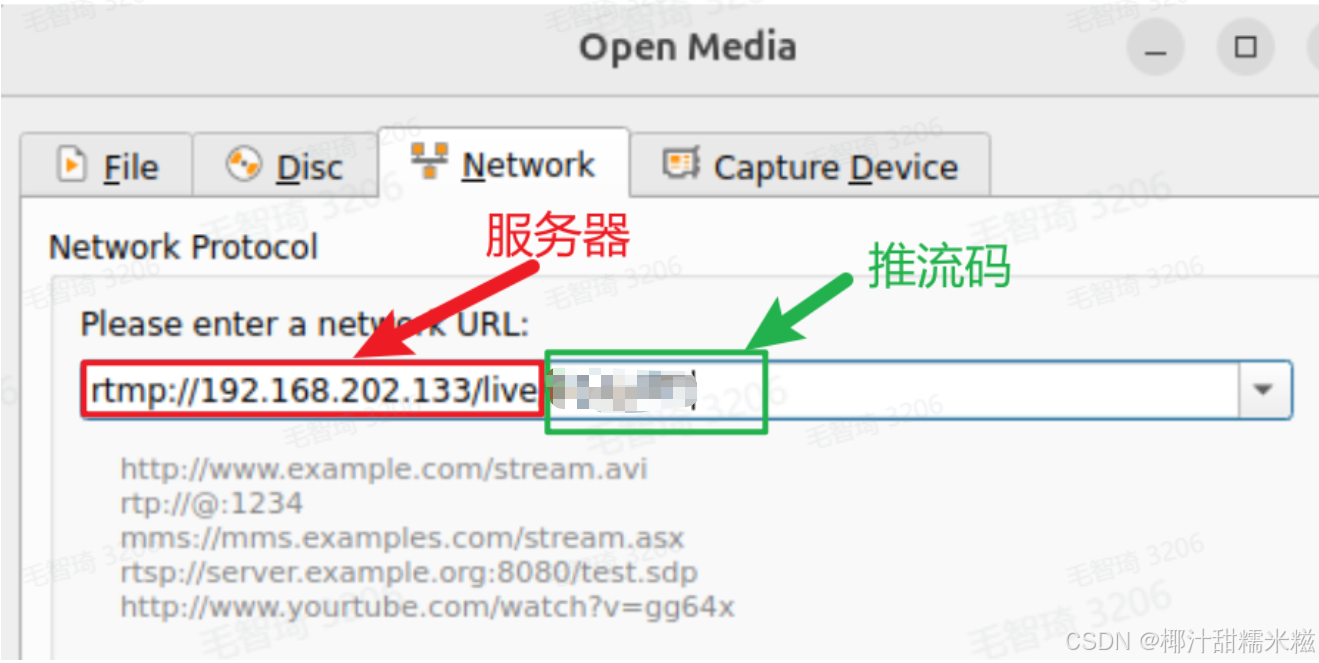Click the File tab's play-file icon
1319x663 pixels.
[71, 164]
